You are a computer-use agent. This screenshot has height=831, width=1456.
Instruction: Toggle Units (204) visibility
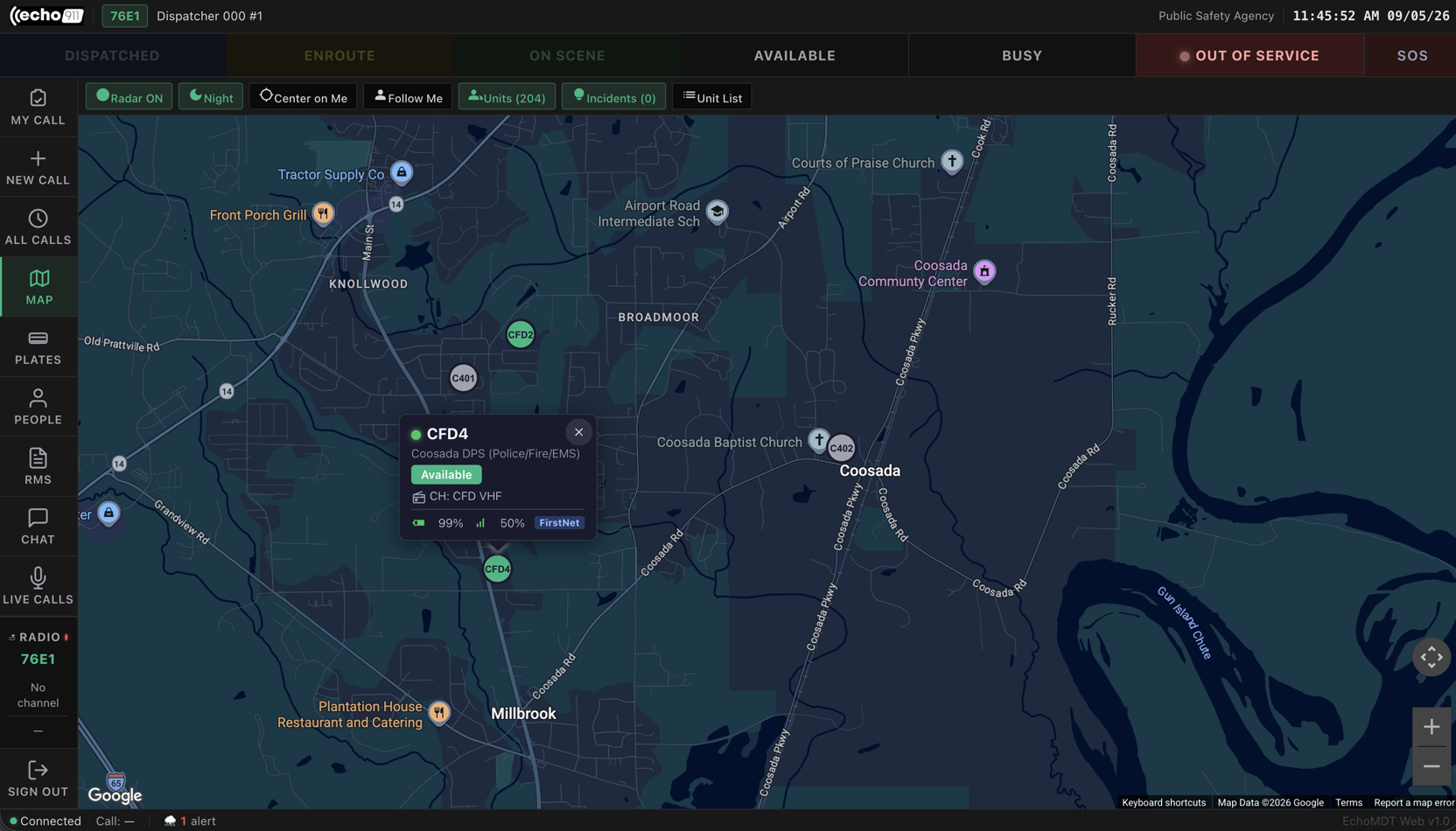(x=507, y=97)
